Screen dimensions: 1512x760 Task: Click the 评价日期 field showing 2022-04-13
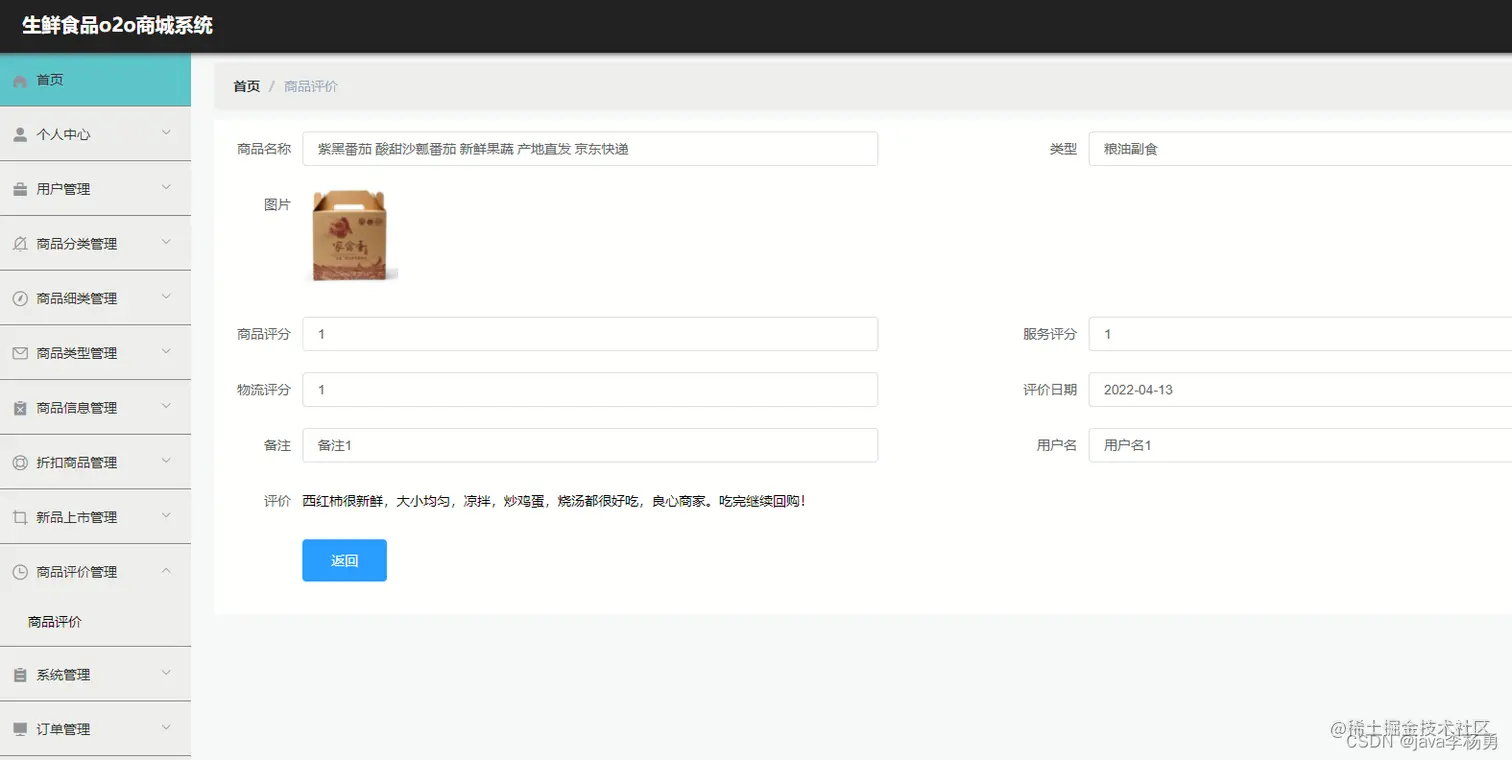point(1300,390)
